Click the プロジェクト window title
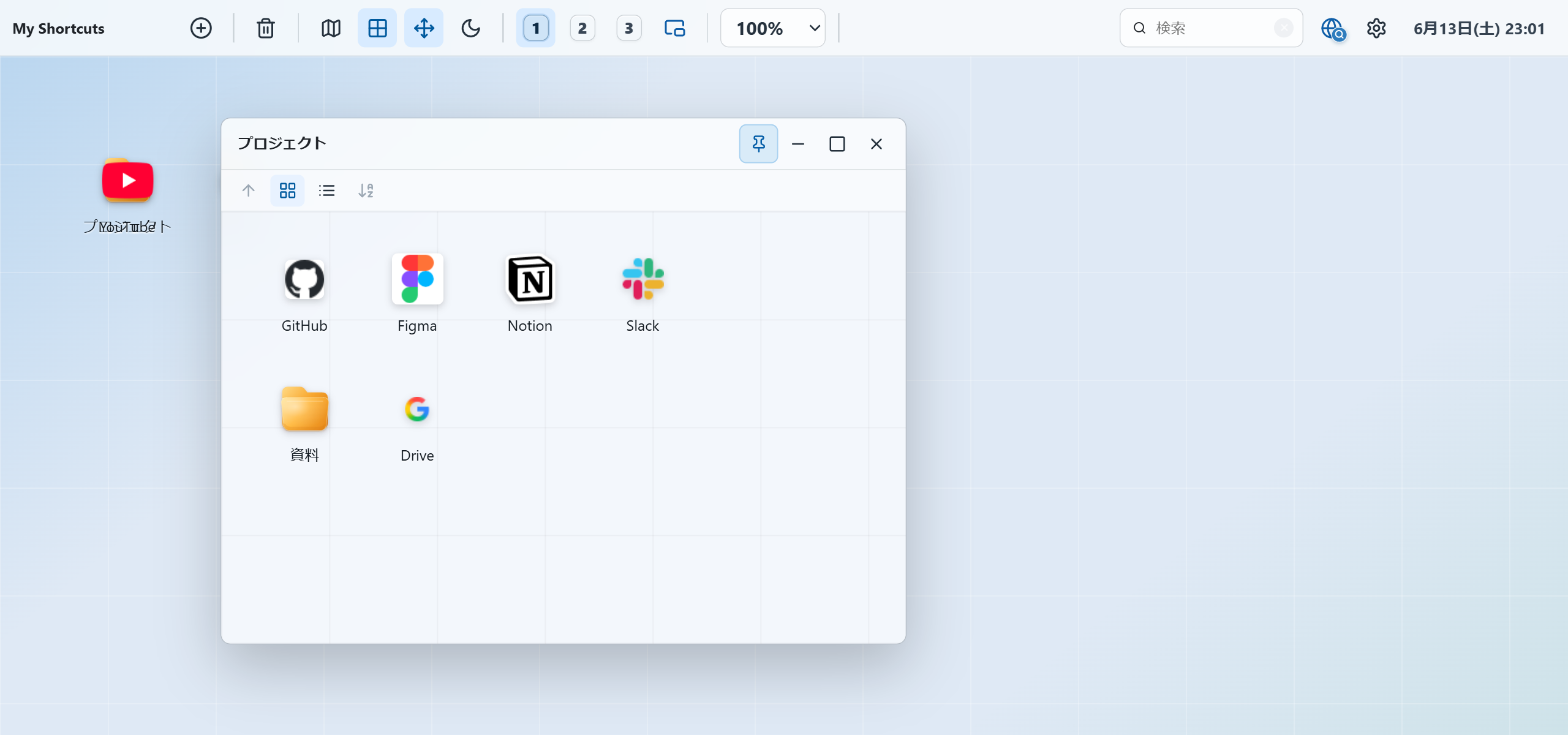Viewport: 1568px width, 735px height. pos(282,143)
